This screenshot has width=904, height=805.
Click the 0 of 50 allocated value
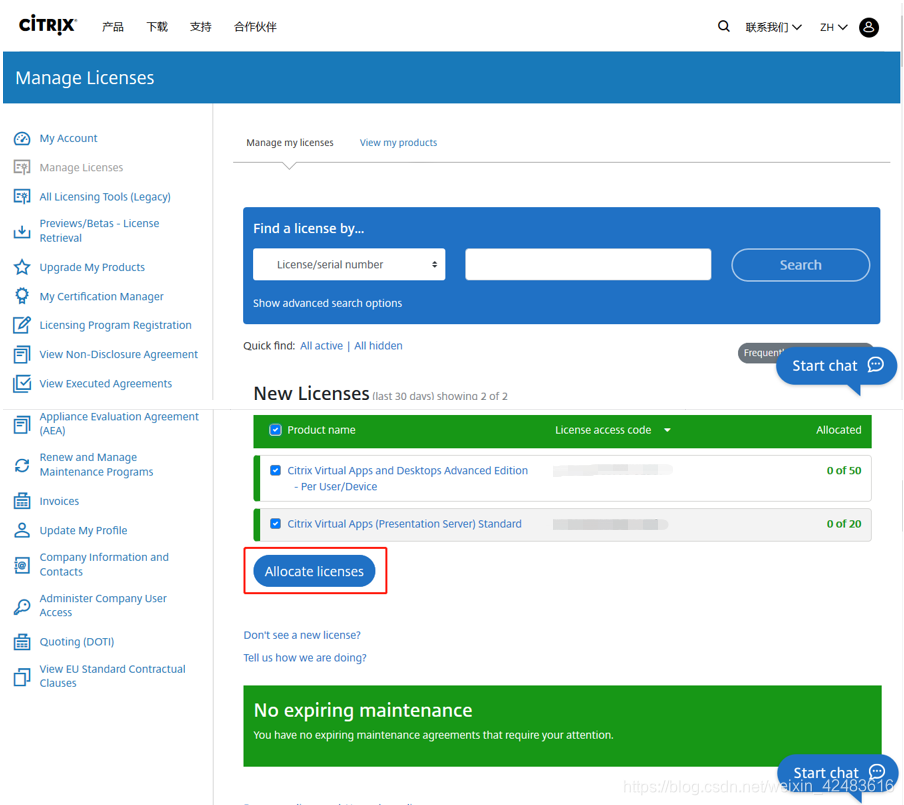[844, 470]
